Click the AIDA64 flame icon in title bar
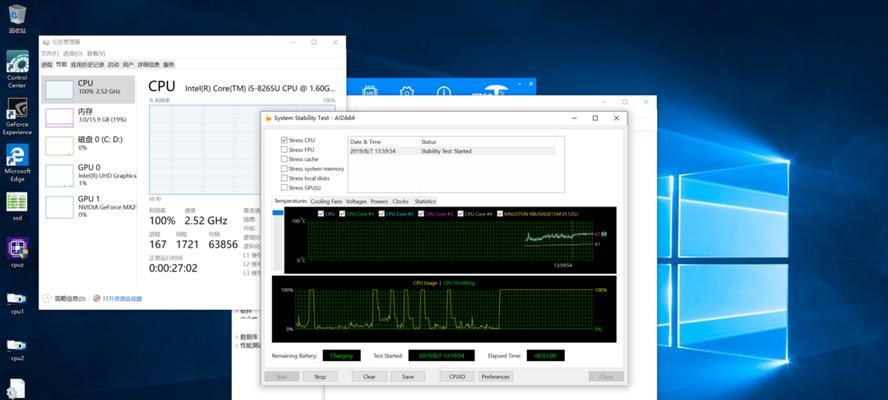The image size is (888, 400). (267, 118)
